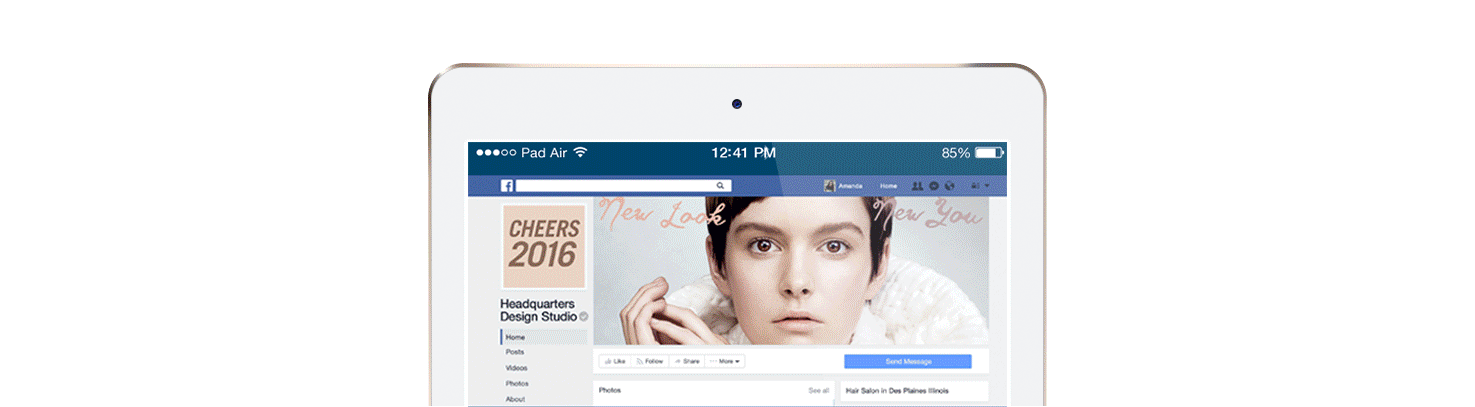Click the Amanda profile picture
This screenshot has height=407, width=1475.
click(x=829, y=186)
